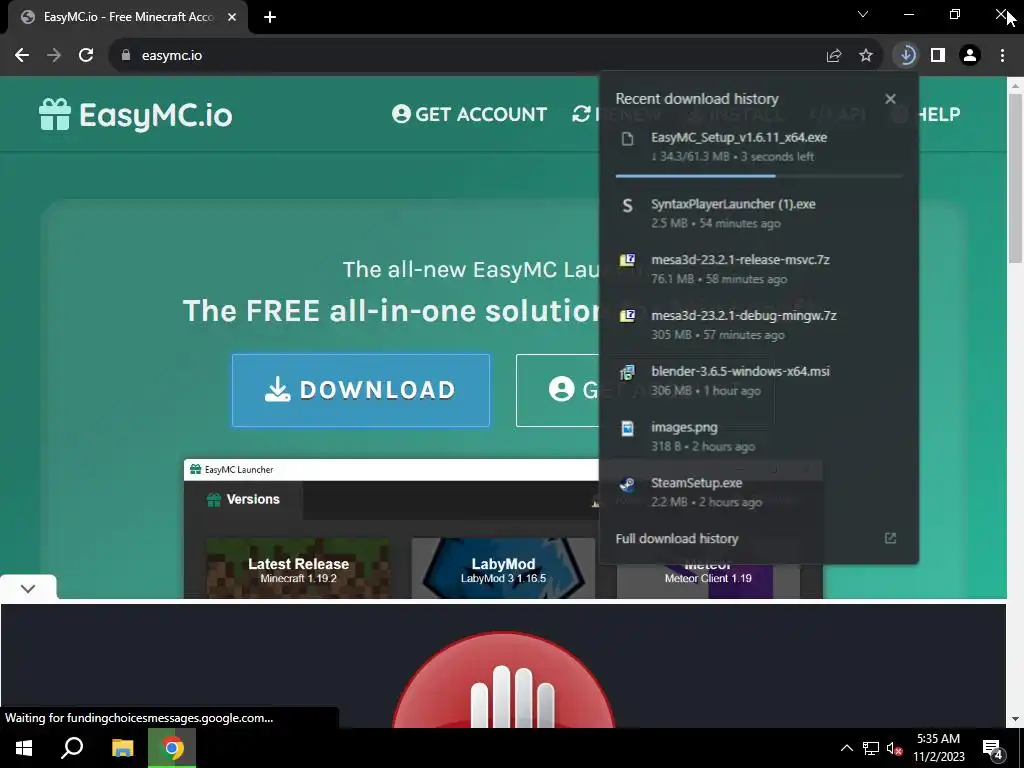Open the images.png download
1024x768 pixels.
[x=759, y=436]
